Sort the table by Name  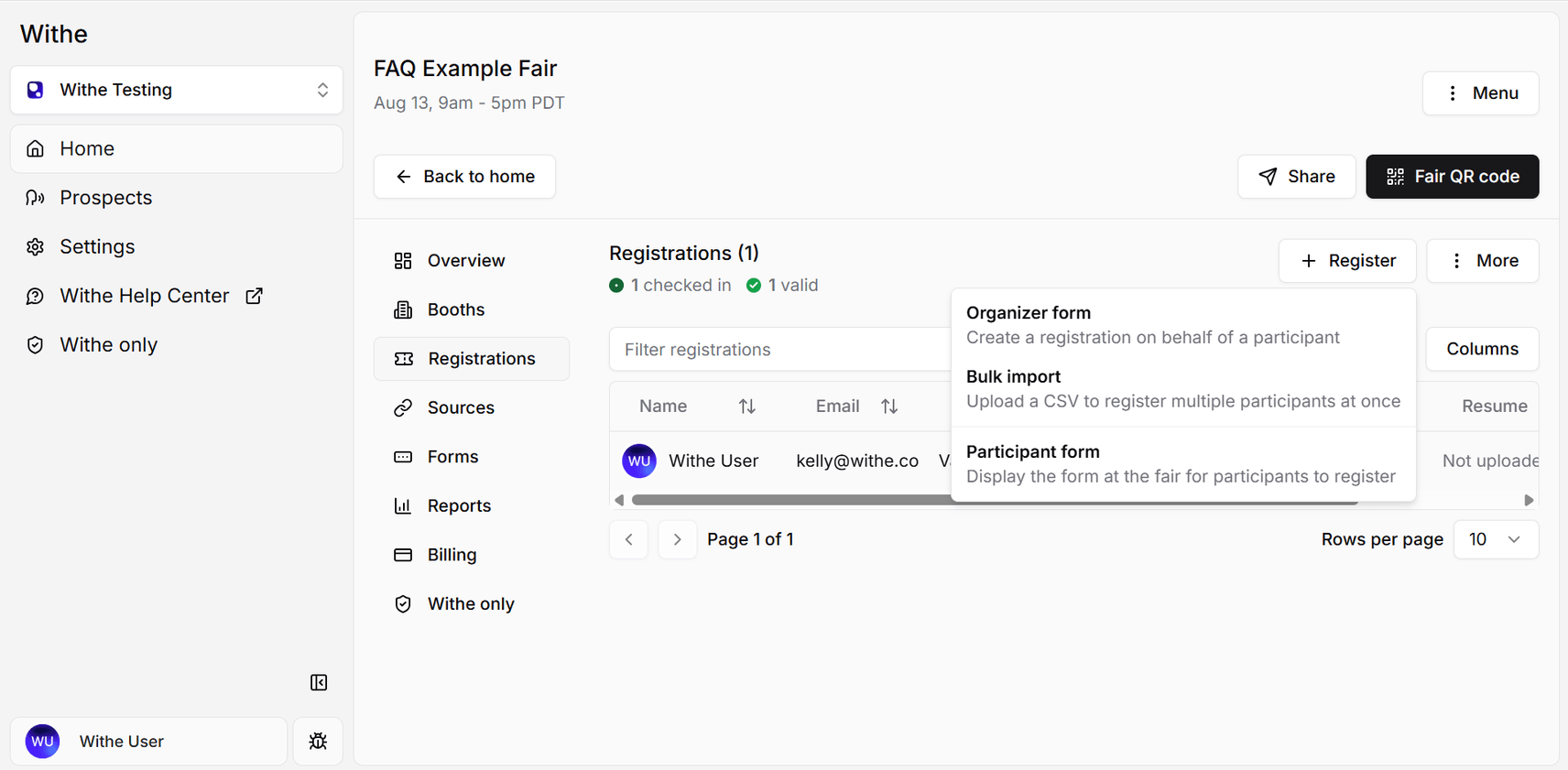tap(698, 407)
